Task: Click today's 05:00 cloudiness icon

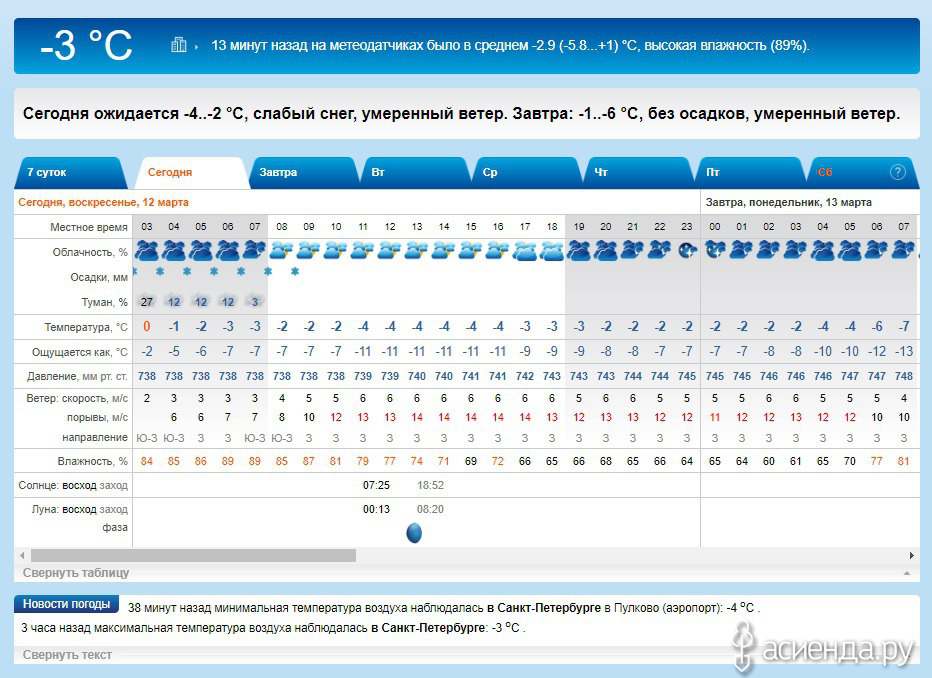Action: click(x=201, y=251)
